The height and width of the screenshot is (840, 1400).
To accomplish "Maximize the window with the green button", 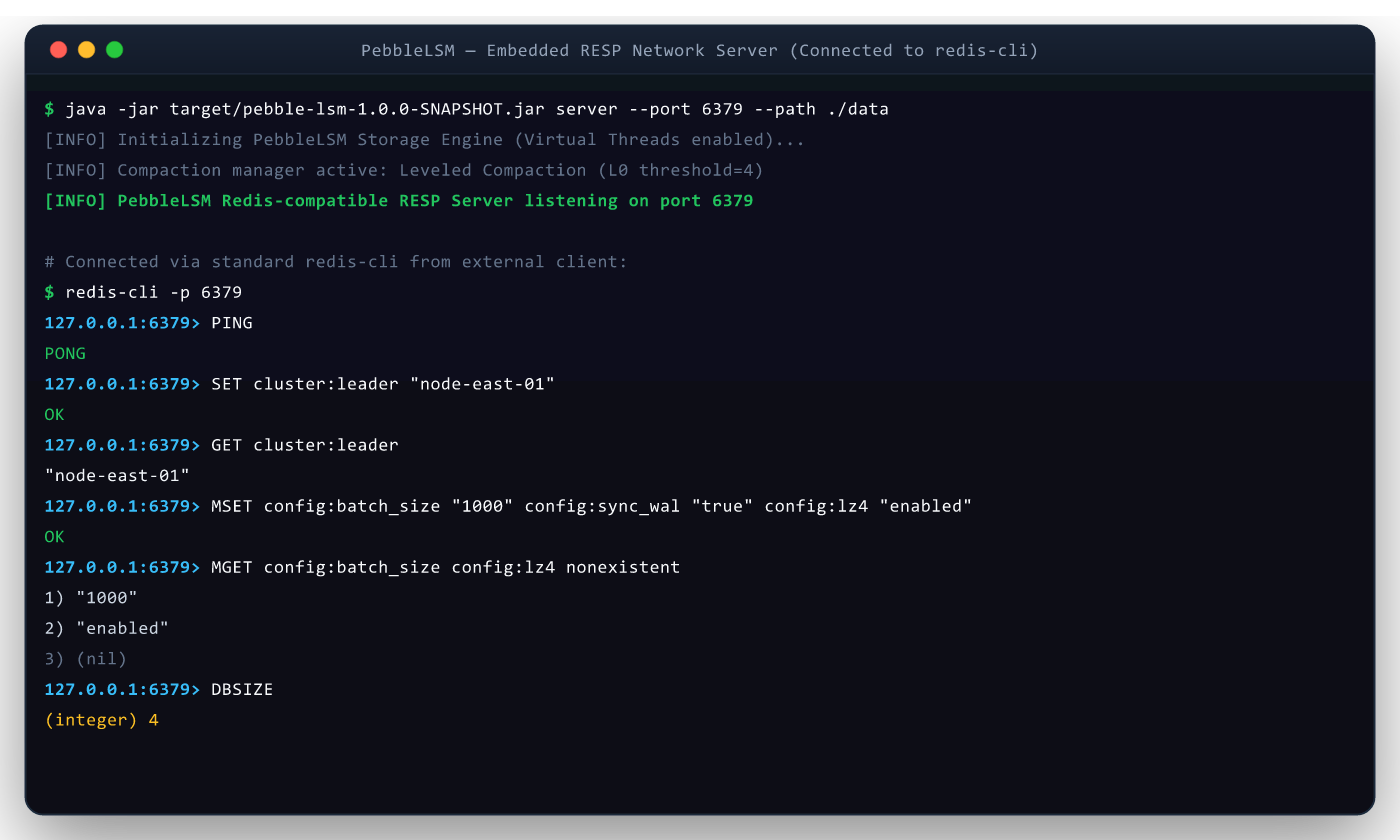I will [x=114, y=49].
